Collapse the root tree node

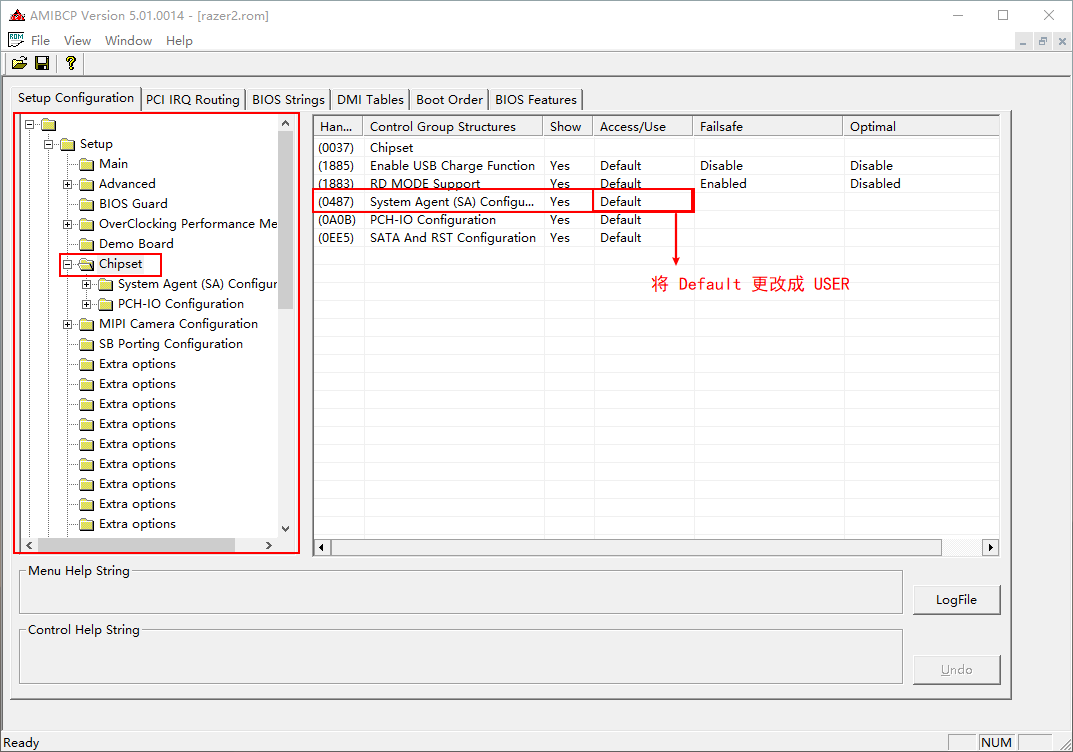(29, 125)
